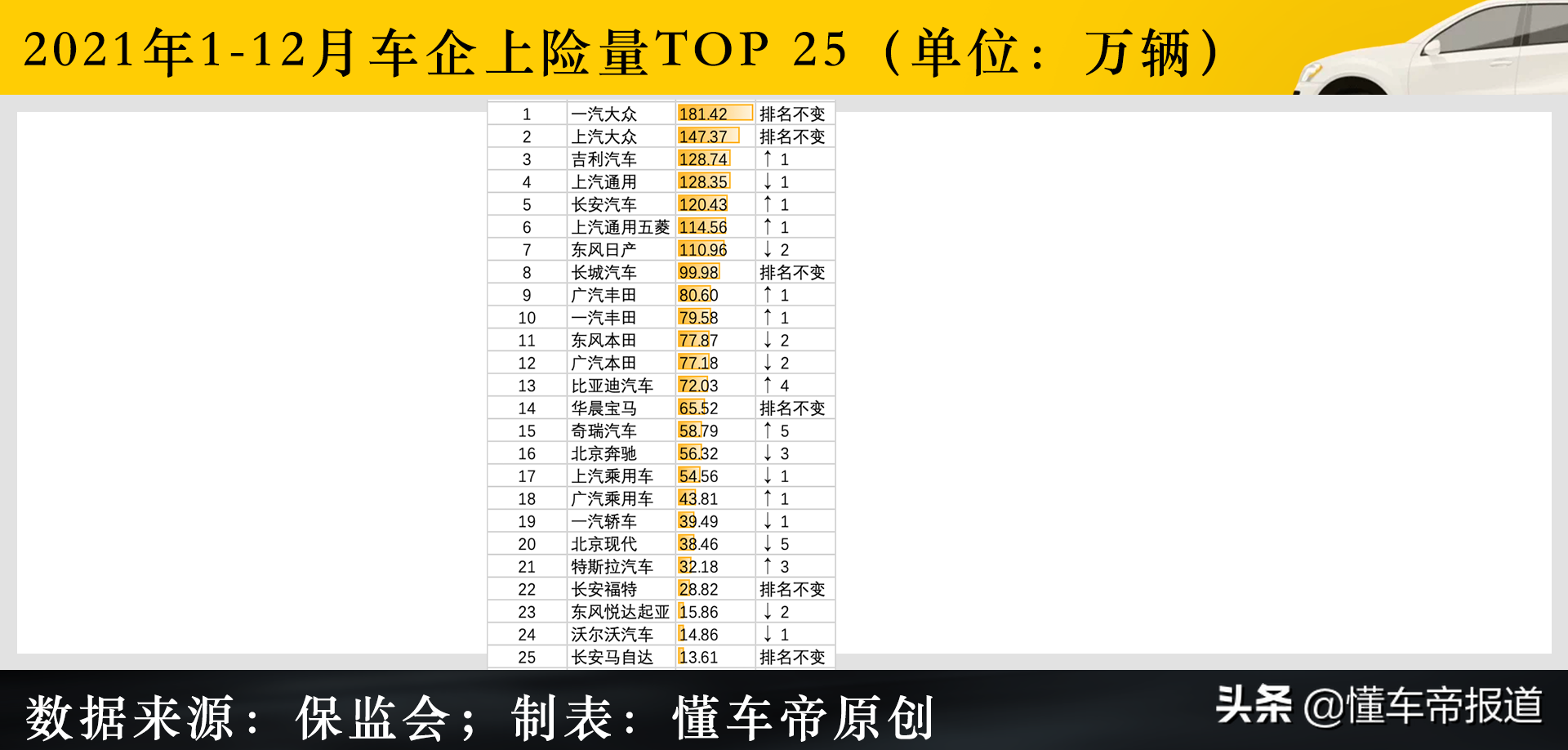
Task: Click the value 181.42
Action: point(702,114)
